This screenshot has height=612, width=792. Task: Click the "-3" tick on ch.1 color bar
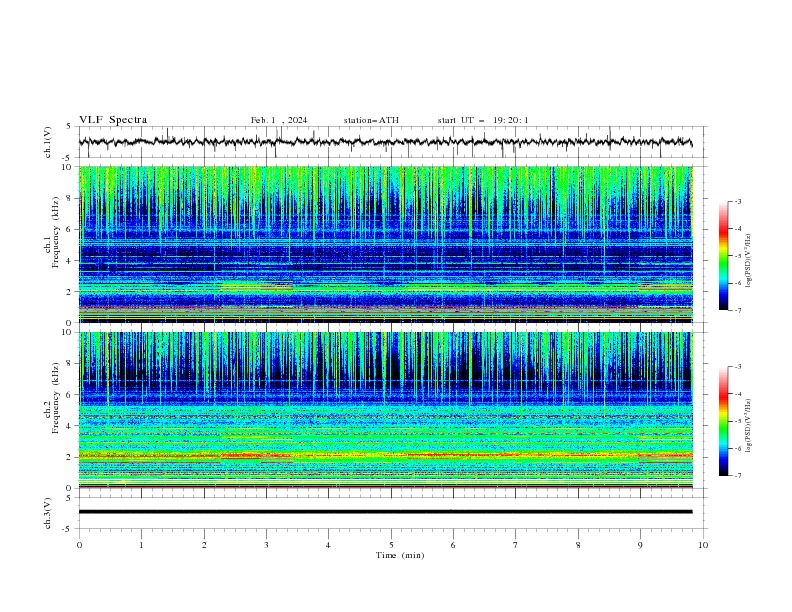click(737, 201)
